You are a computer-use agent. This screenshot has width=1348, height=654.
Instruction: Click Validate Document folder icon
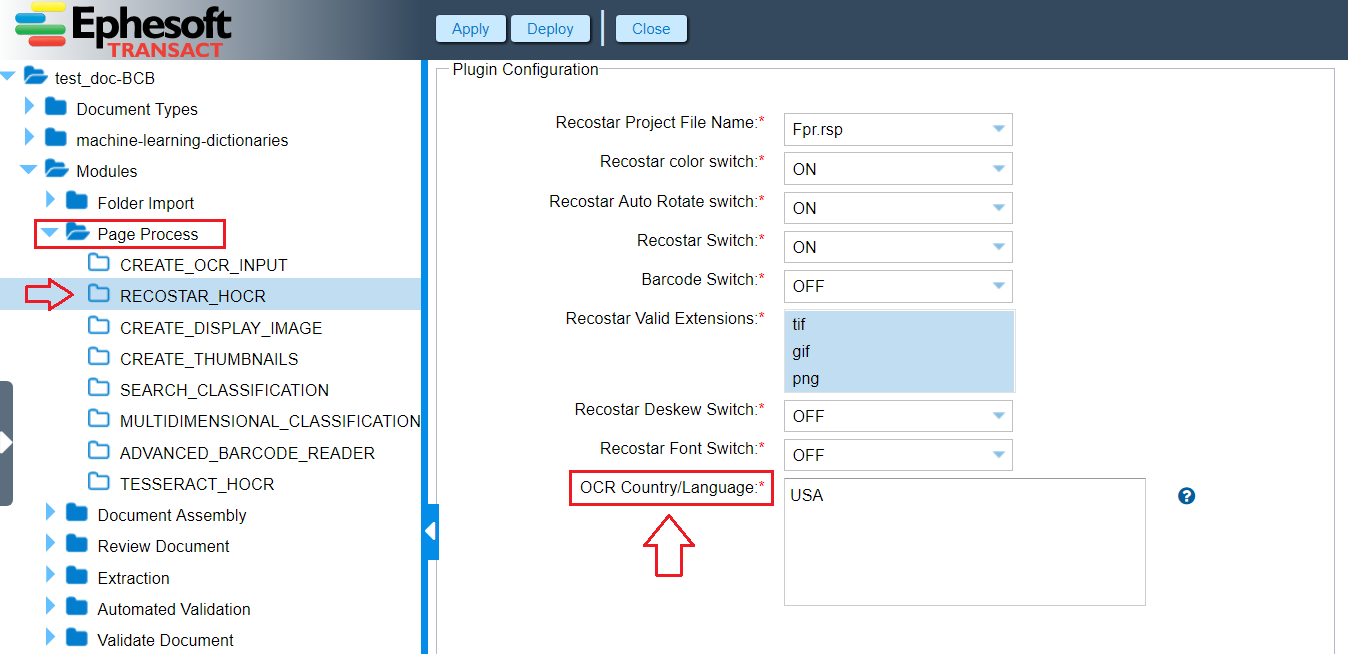[77, 639]
